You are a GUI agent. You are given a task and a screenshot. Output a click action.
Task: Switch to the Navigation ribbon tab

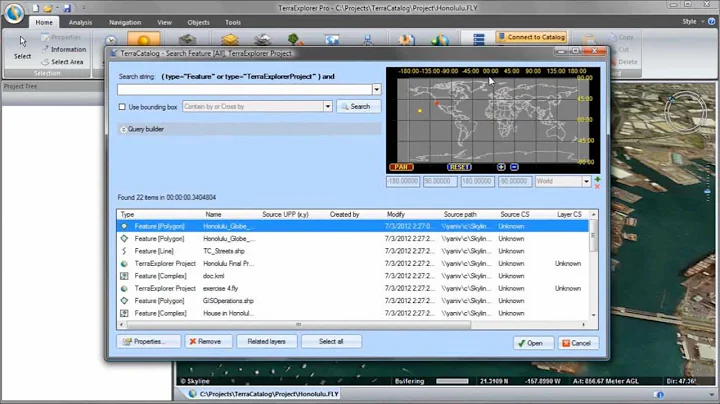click(125, 22)
